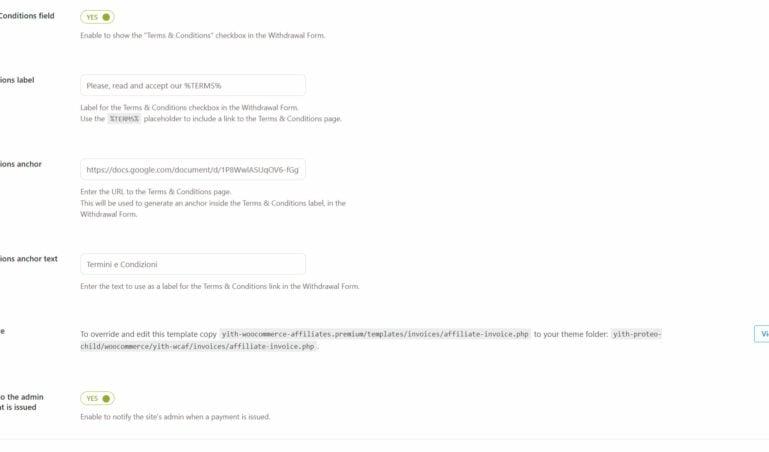Viewport: 769px width, 452px height.
Task: Click the affiliate-invoice.php plugin template path code
Action: point(375,334)
